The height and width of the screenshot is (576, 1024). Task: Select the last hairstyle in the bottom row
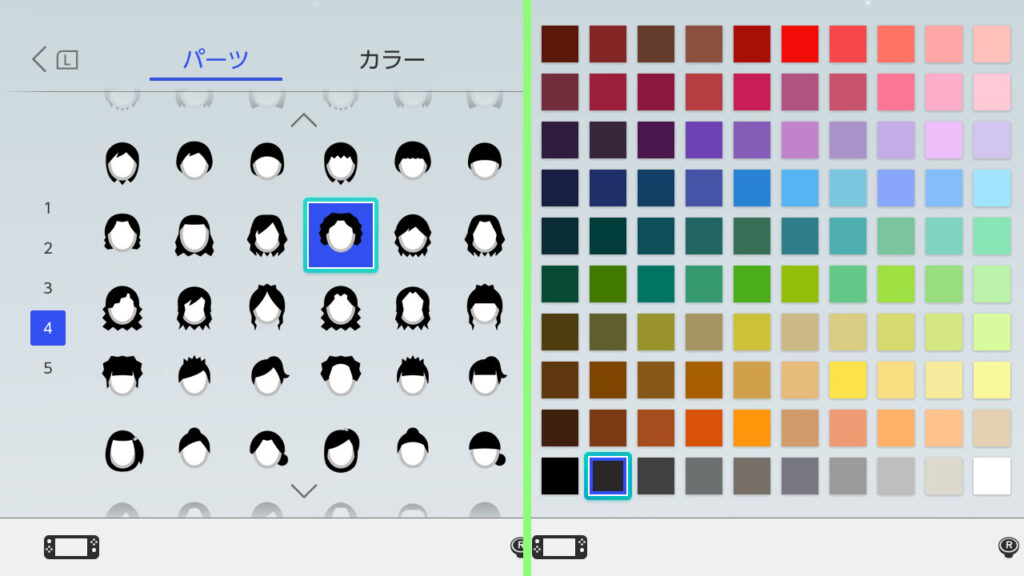[x=487, y=449]
